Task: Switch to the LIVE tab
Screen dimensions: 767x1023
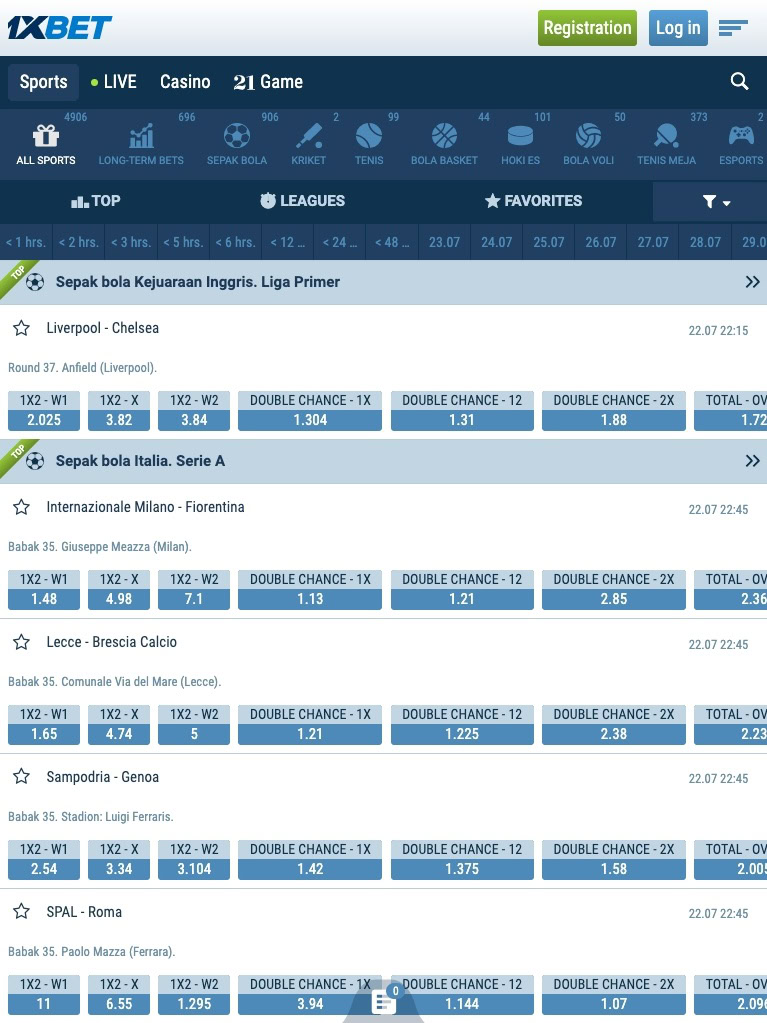Action: coord(113,82)
